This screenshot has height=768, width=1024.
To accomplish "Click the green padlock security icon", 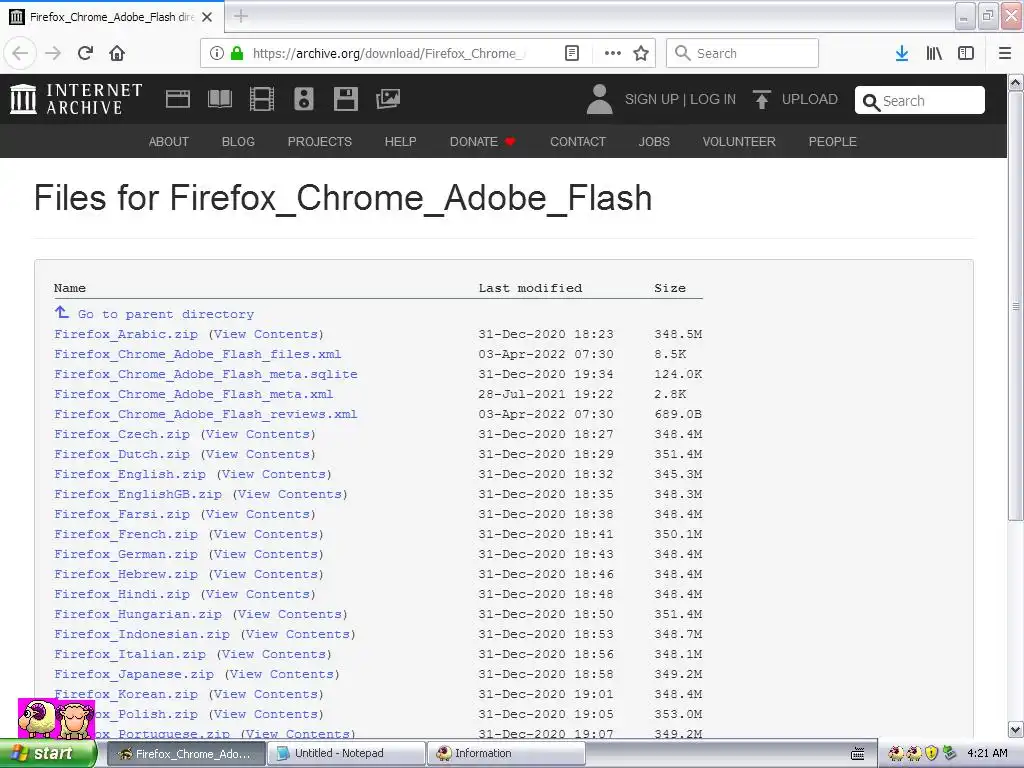I will pos(237,53).
